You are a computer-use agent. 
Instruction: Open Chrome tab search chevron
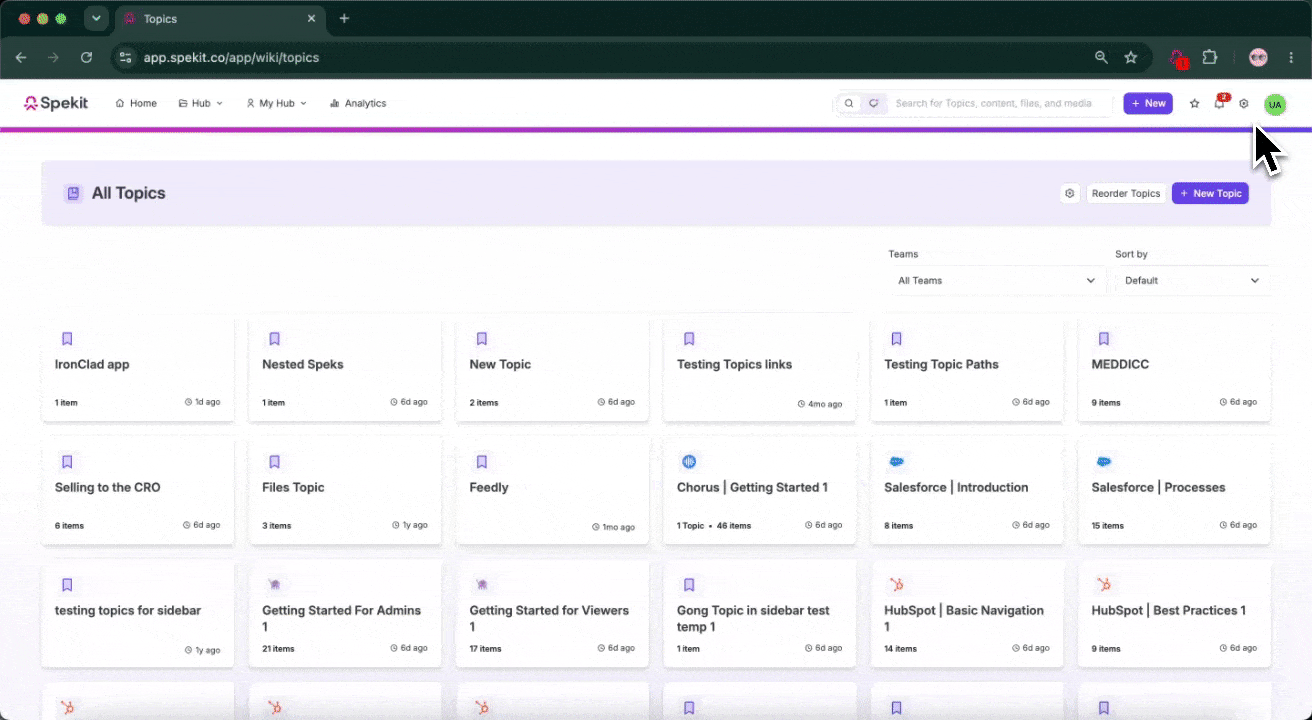(x=96, y=18)
